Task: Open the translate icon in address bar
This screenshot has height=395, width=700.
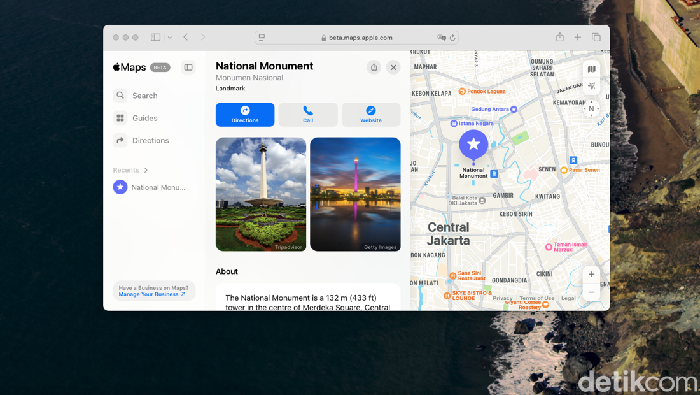Action: 442,37
